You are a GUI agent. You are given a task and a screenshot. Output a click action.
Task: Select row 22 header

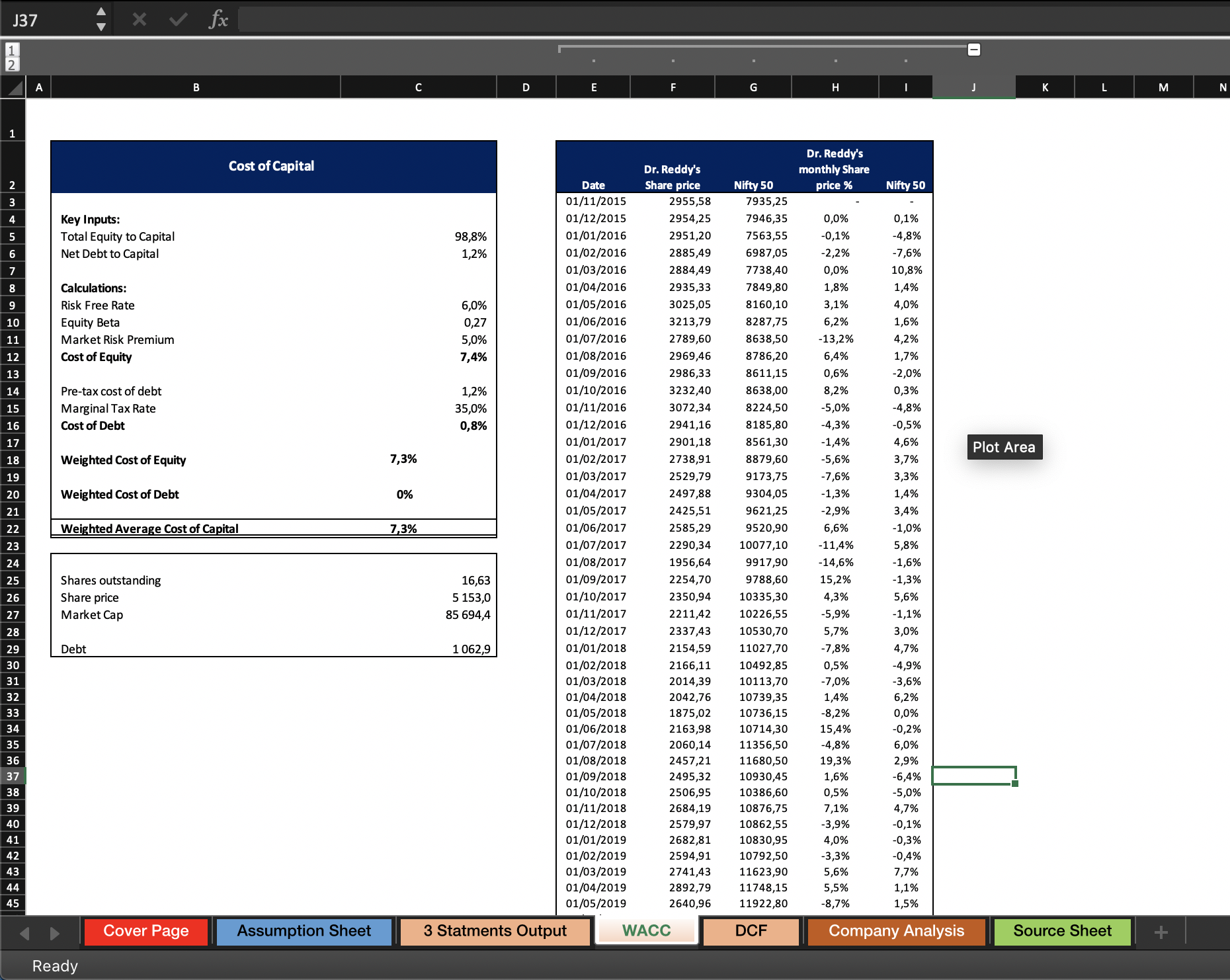pyautogui.click(x=13, y=529)
